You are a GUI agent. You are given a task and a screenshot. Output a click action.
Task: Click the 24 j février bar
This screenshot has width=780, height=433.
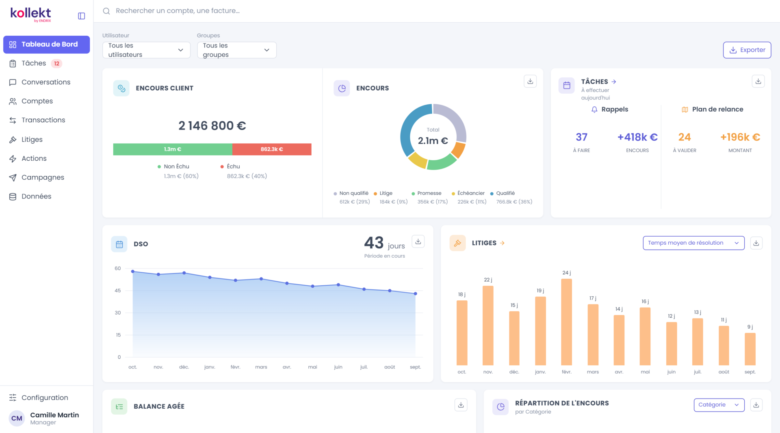tap(567, 322)
